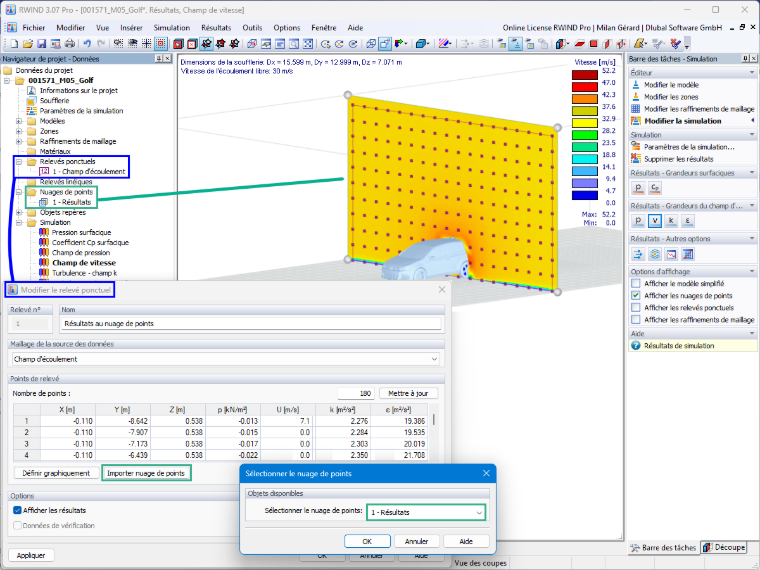Open the Modifier menu
The height and width of the screenshot is (570, 760).
pyautogui.click(x=70, y=28)
